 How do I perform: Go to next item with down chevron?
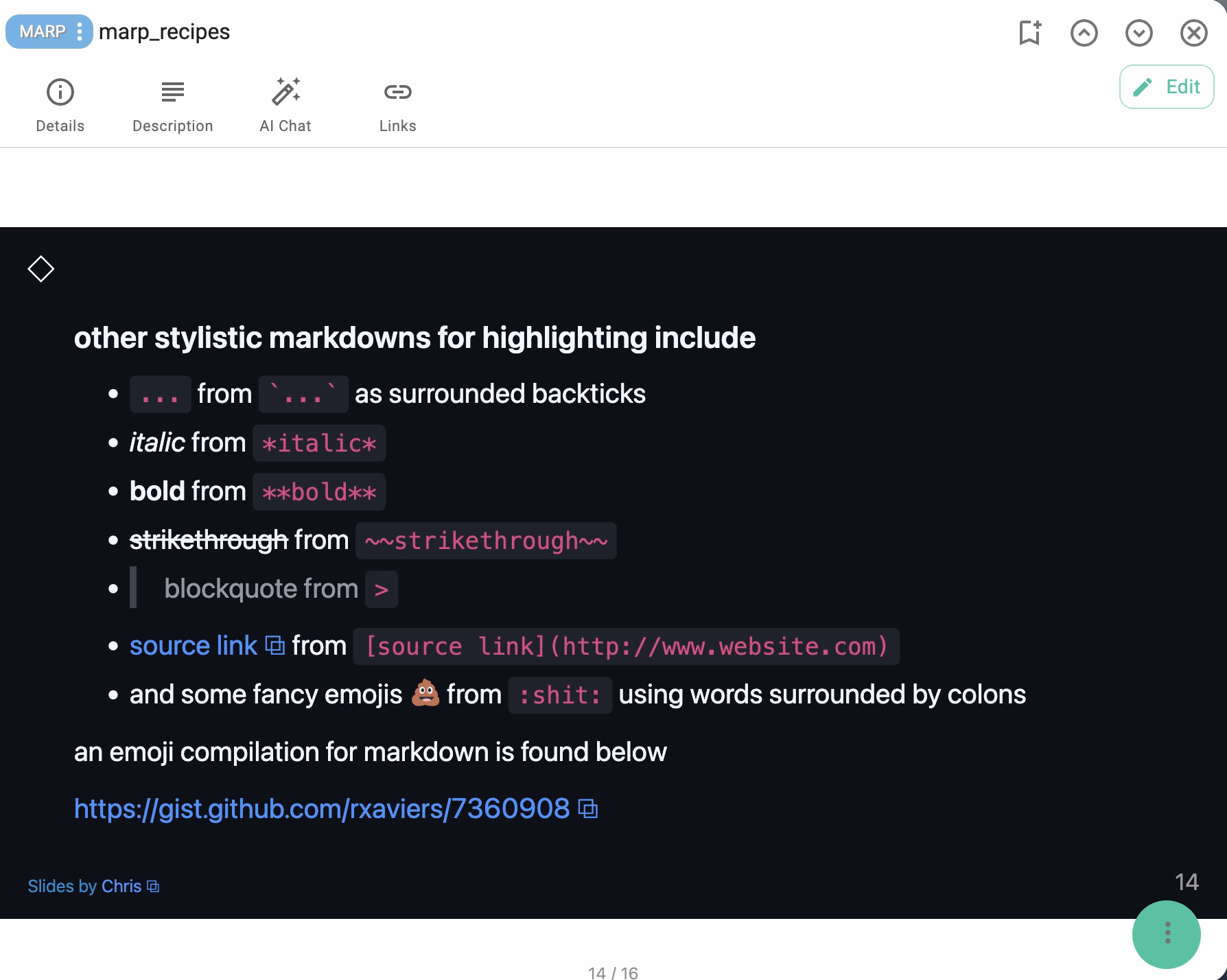(1139, 32)
